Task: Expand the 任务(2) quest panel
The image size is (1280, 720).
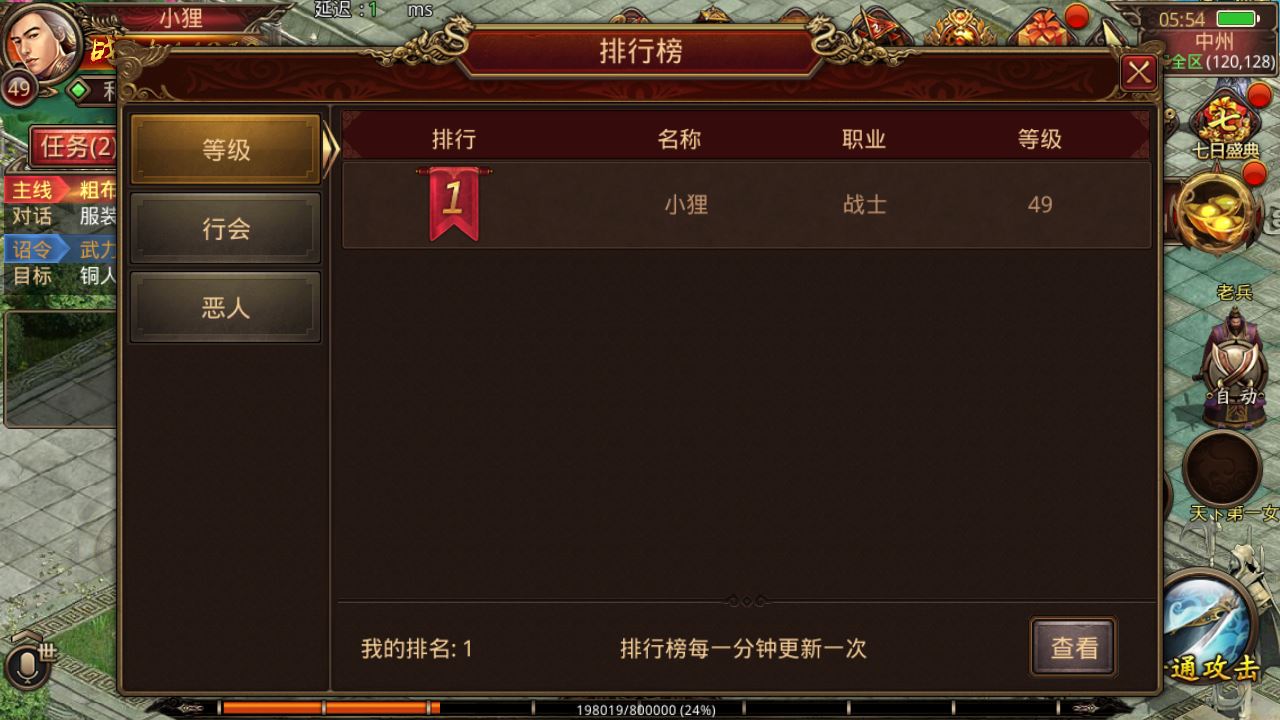Action: (x=73, y=148)
